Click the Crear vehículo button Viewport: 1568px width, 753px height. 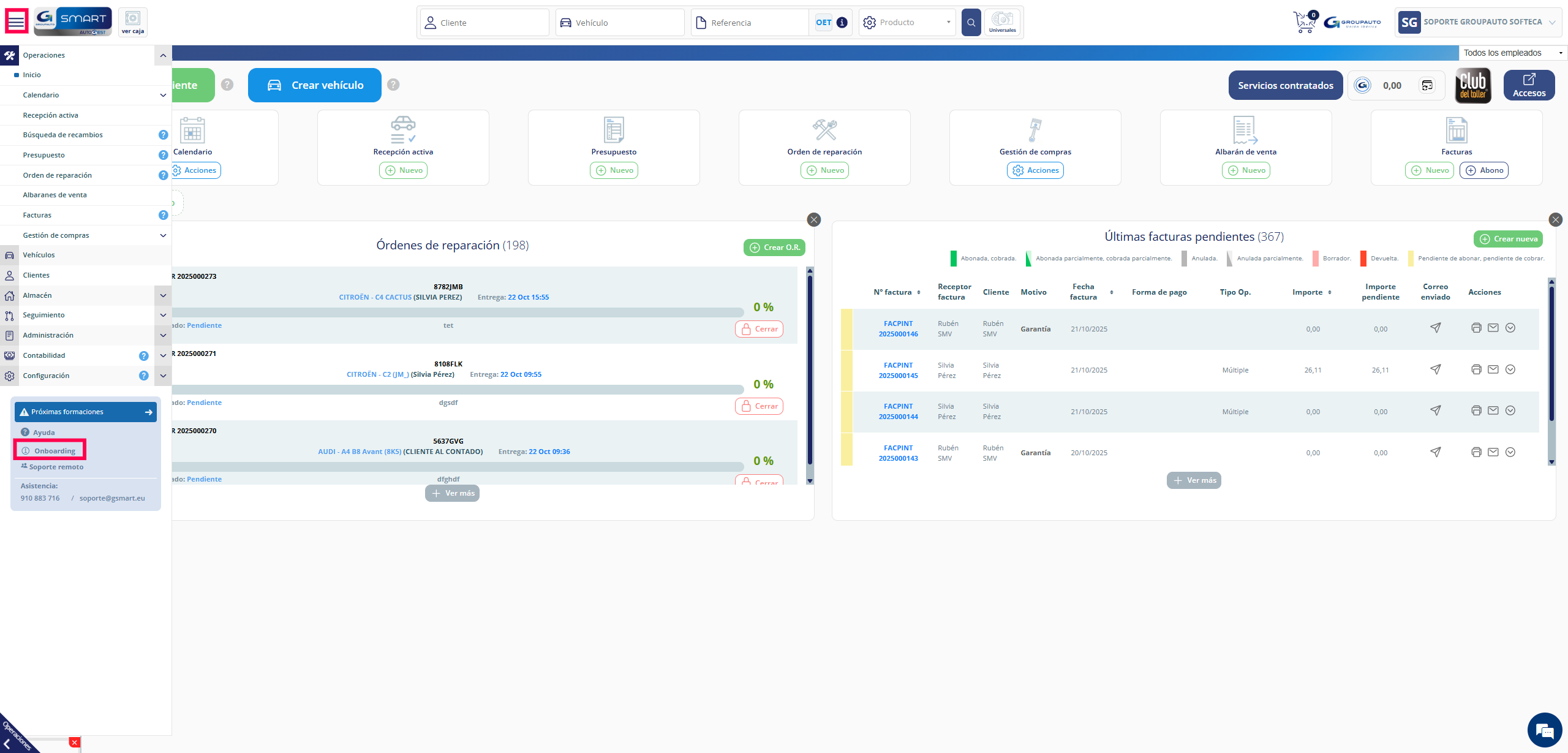coord(315,85)
